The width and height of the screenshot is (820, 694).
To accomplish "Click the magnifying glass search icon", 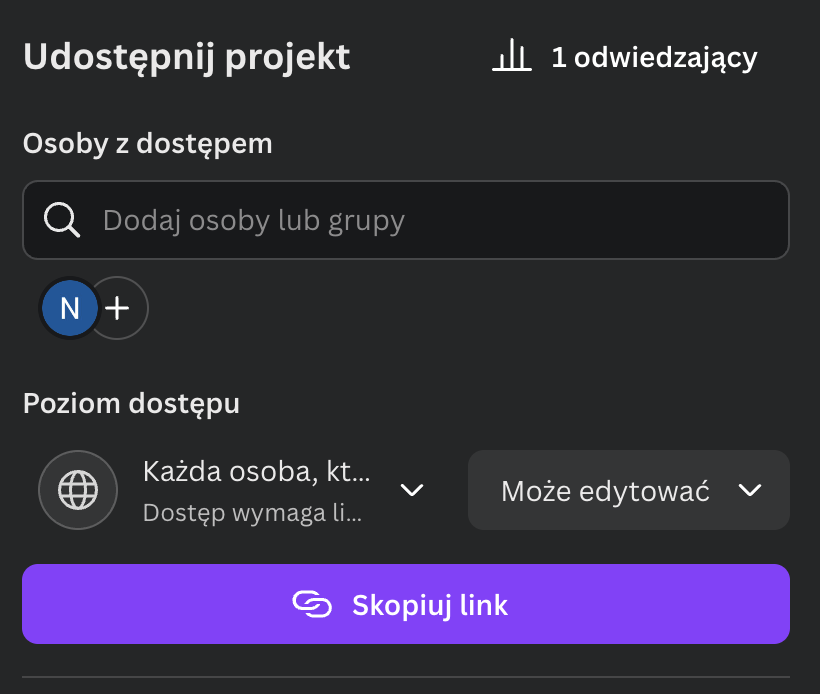I will pos(62,220).
